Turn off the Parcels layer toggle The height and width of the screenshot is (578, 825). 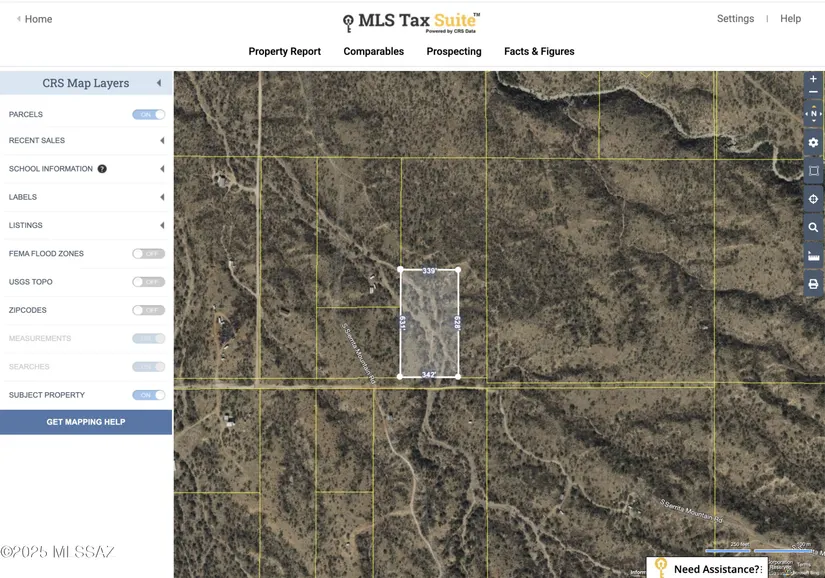click(x=148, y=115)
